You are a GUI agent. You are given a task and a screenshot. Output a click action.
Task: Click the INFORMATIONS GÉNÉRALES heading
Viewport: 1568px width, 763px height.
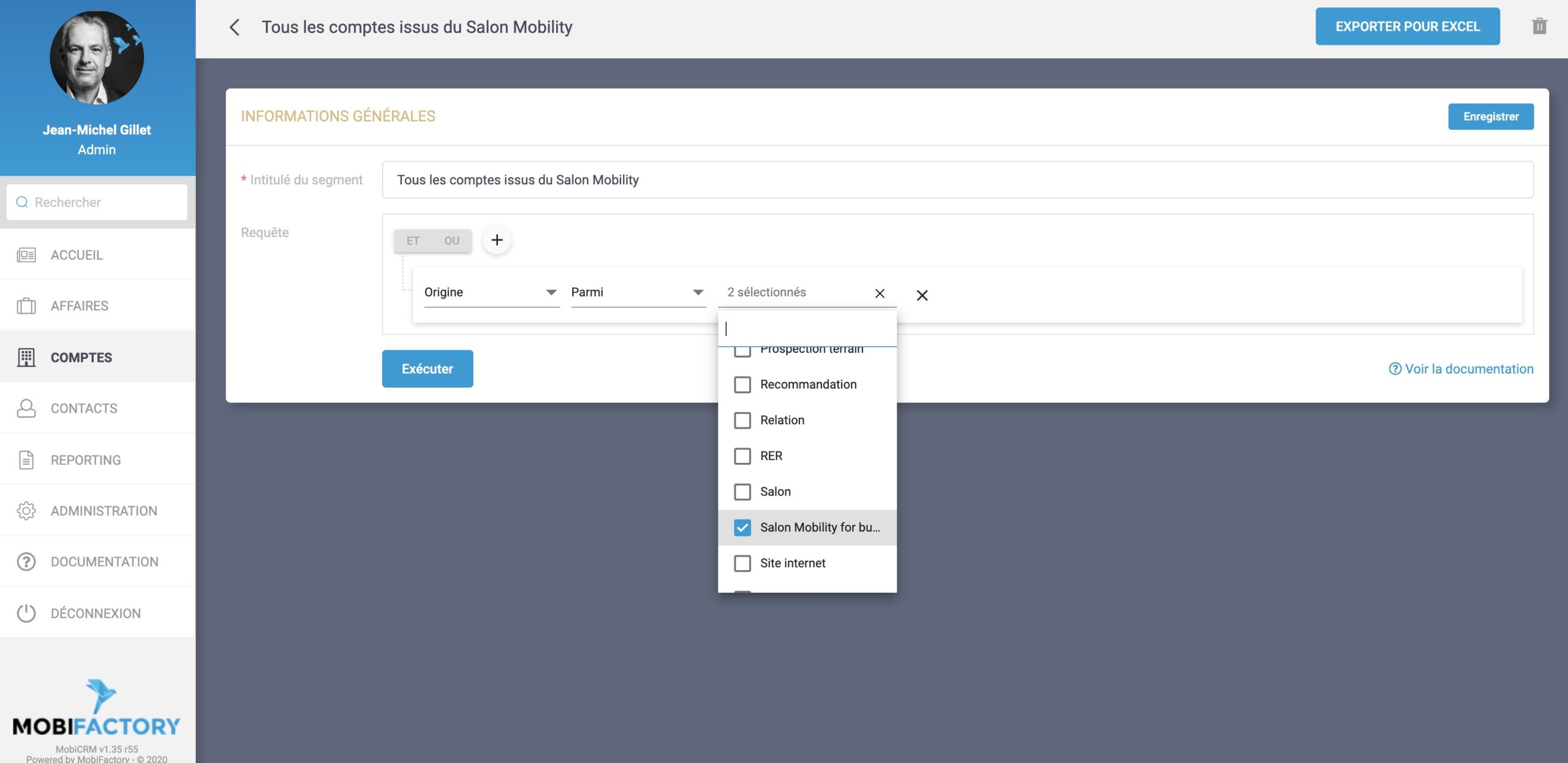(338, 116)
